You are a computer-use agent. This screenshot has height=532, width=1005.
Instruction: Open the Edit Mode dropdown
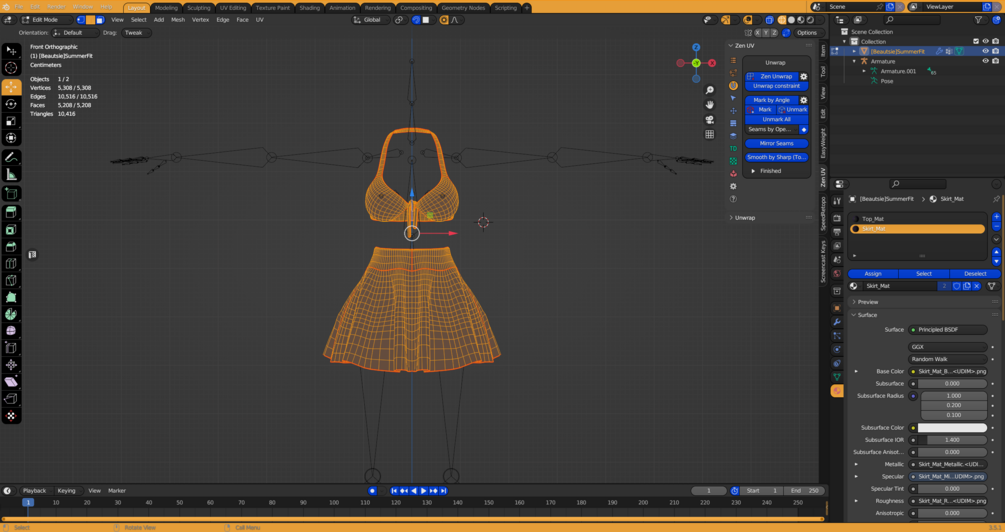click(46, 20)
